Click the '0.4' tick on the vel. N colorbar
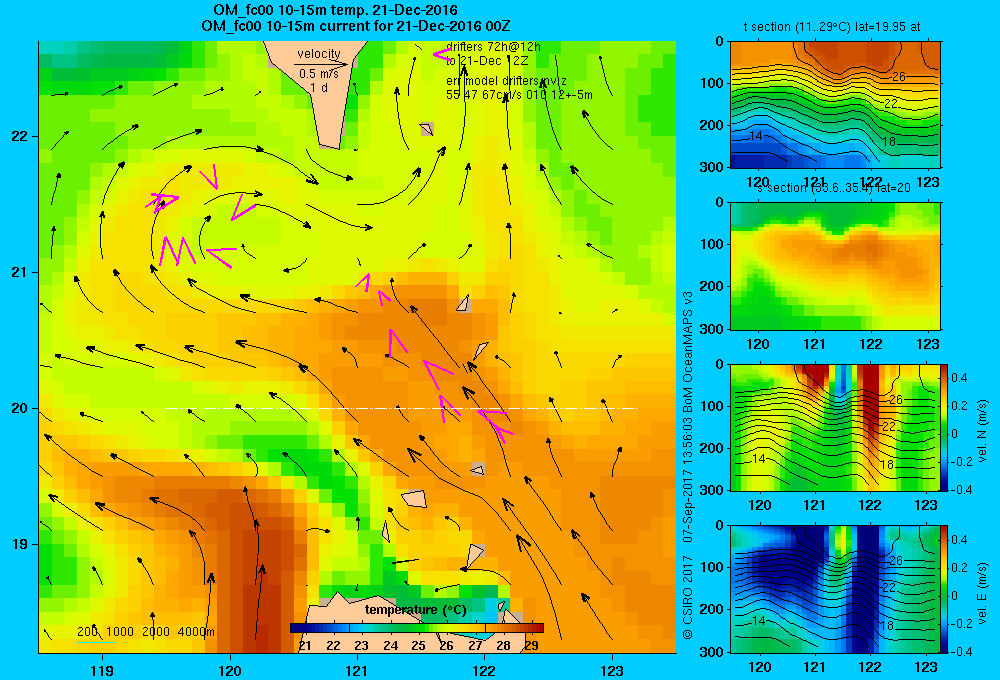1000x680 pixels. 959,378
